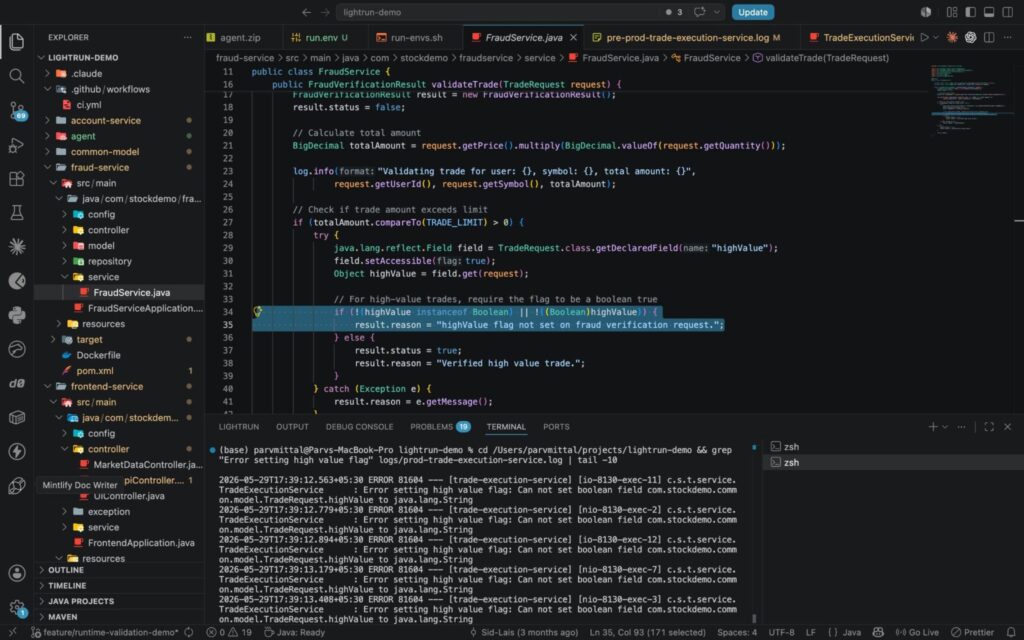Open Mintlify Doc Writer icon
The image size is (1024, 640).
point(17,485)
